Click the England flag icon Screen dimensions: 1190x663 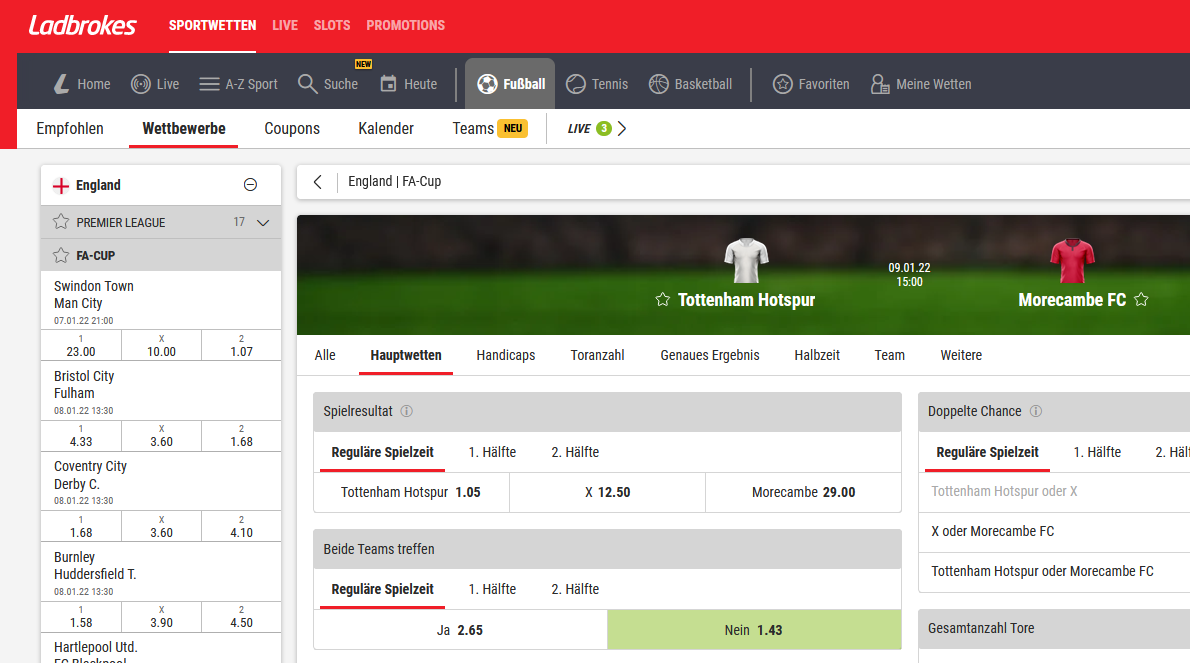(x=61, y=185)
